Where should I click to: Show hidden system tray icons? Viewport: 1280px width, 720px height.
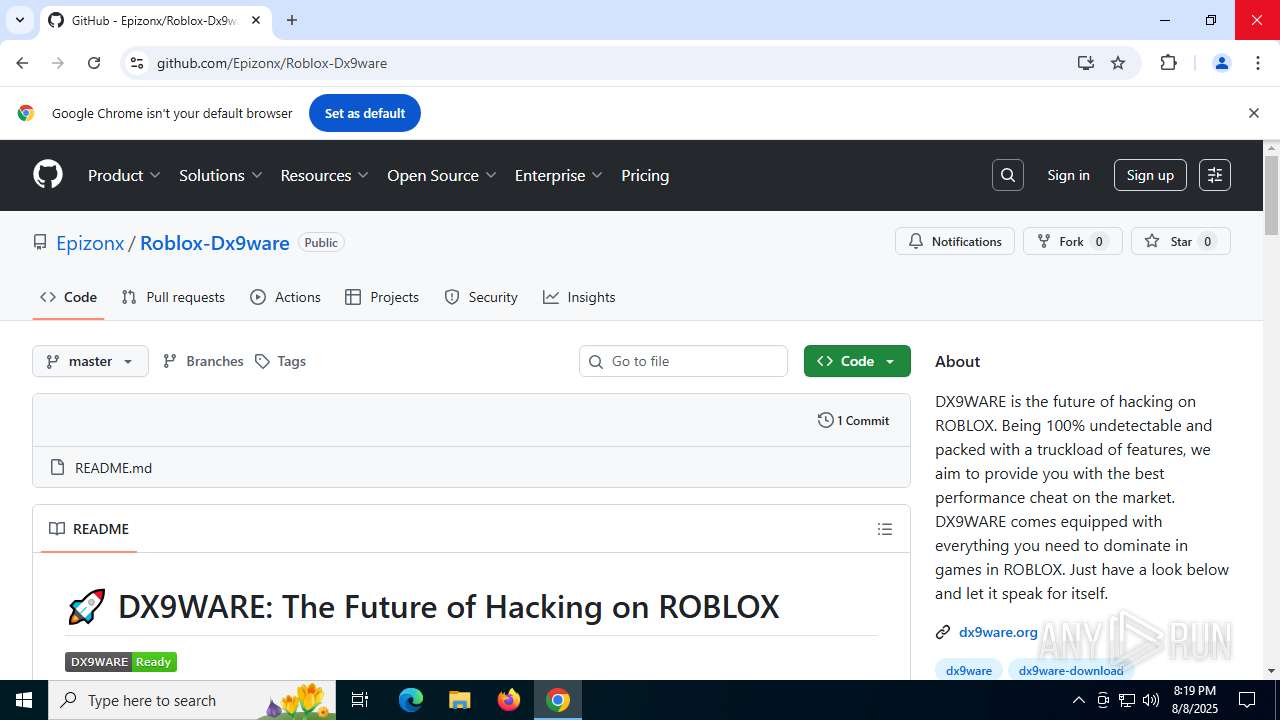pyautogui.click(x=1078, y=700)
